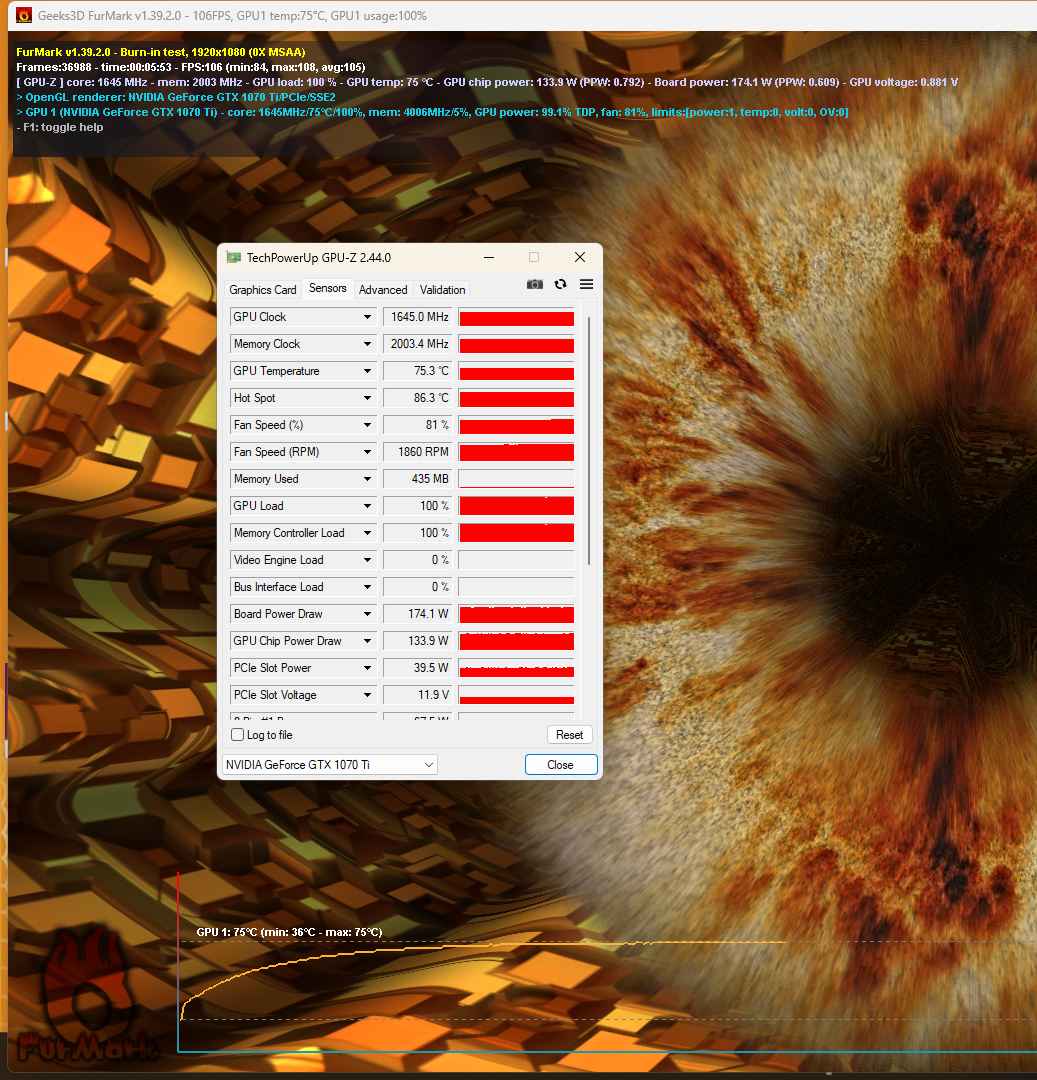Open the Memory Clock sensor dropdown
The image size is (1037, 1080).
(367, 344)
